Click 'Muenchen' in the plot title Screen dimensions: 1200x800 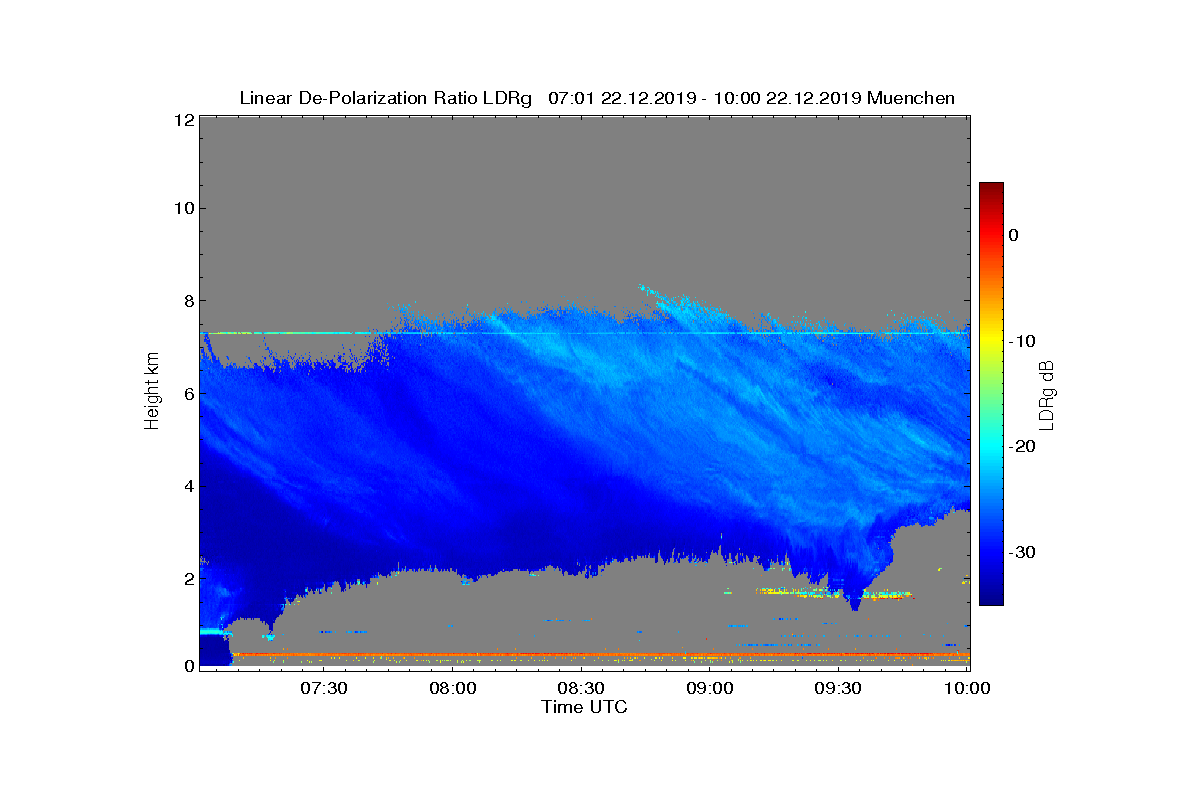tap(911, 98)
